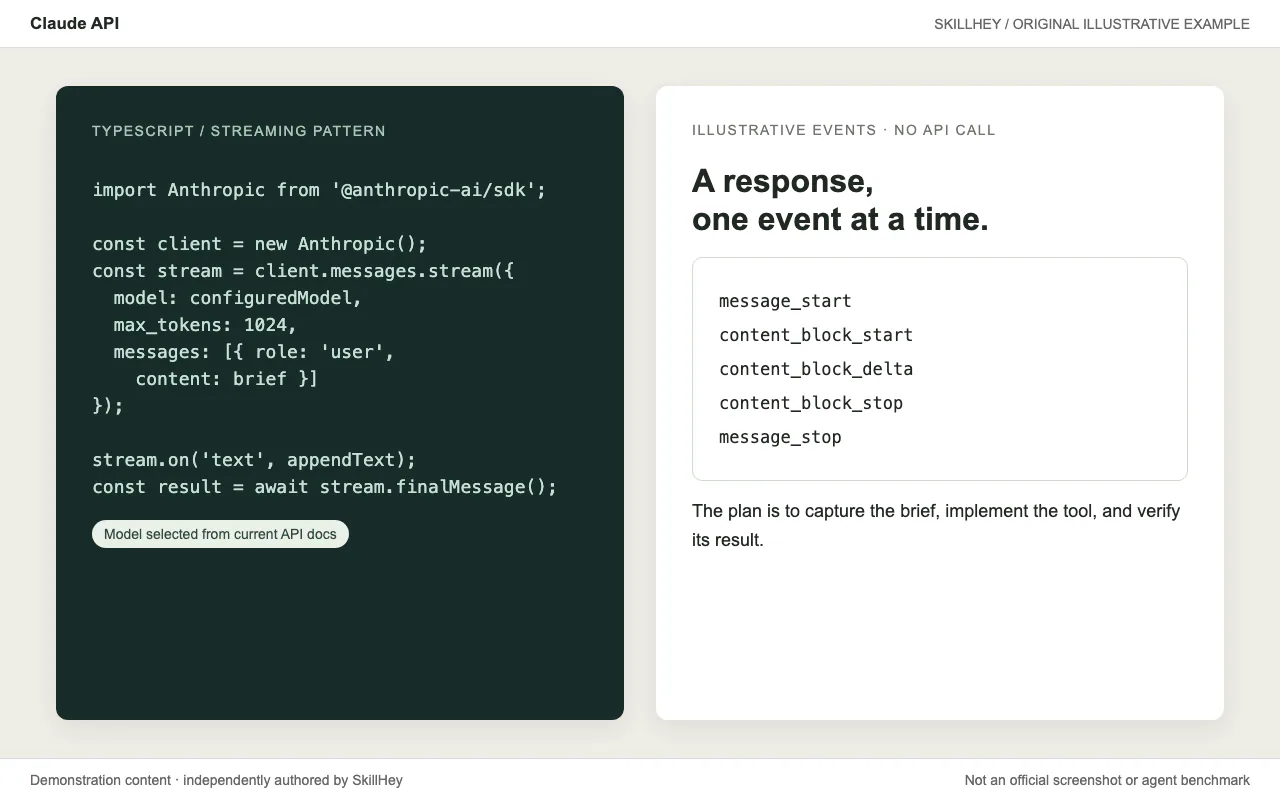The width and height of the screenshot is (1280, 800).
Task: Click the model: configuredModel line
Action: click(238, 298)
